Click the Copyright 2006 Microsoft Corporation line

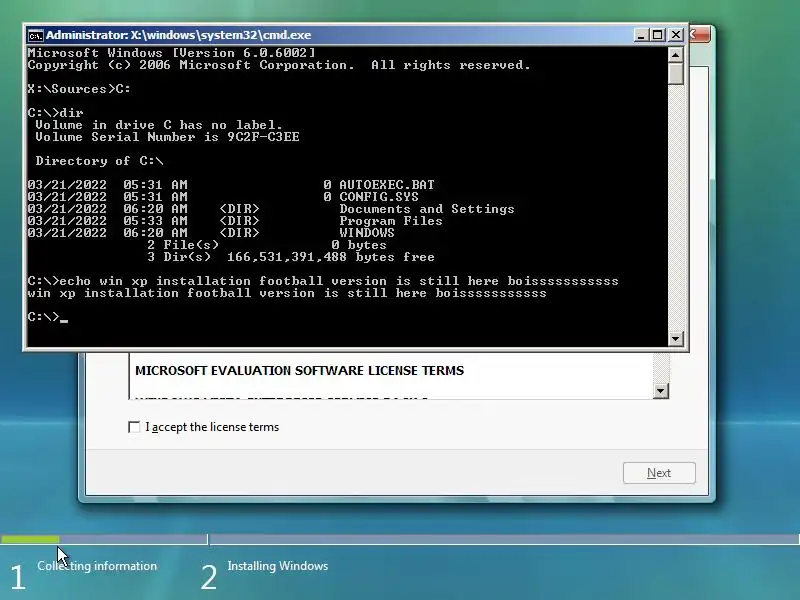pos(279,65)
